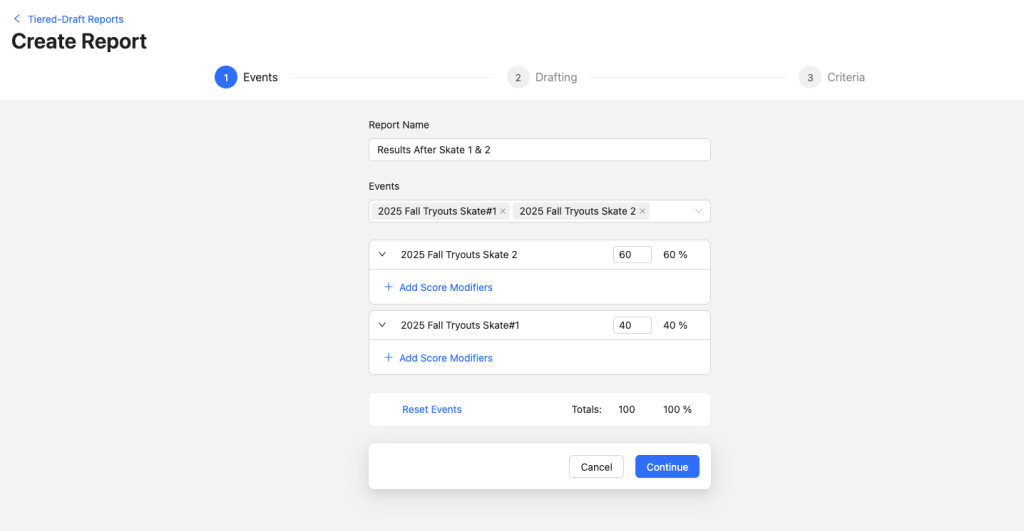Collapse the 2025 Fall Tryouts Skate 2 section
The height and width of the screenshot is (531, 1024).
[x=383, y=255]
